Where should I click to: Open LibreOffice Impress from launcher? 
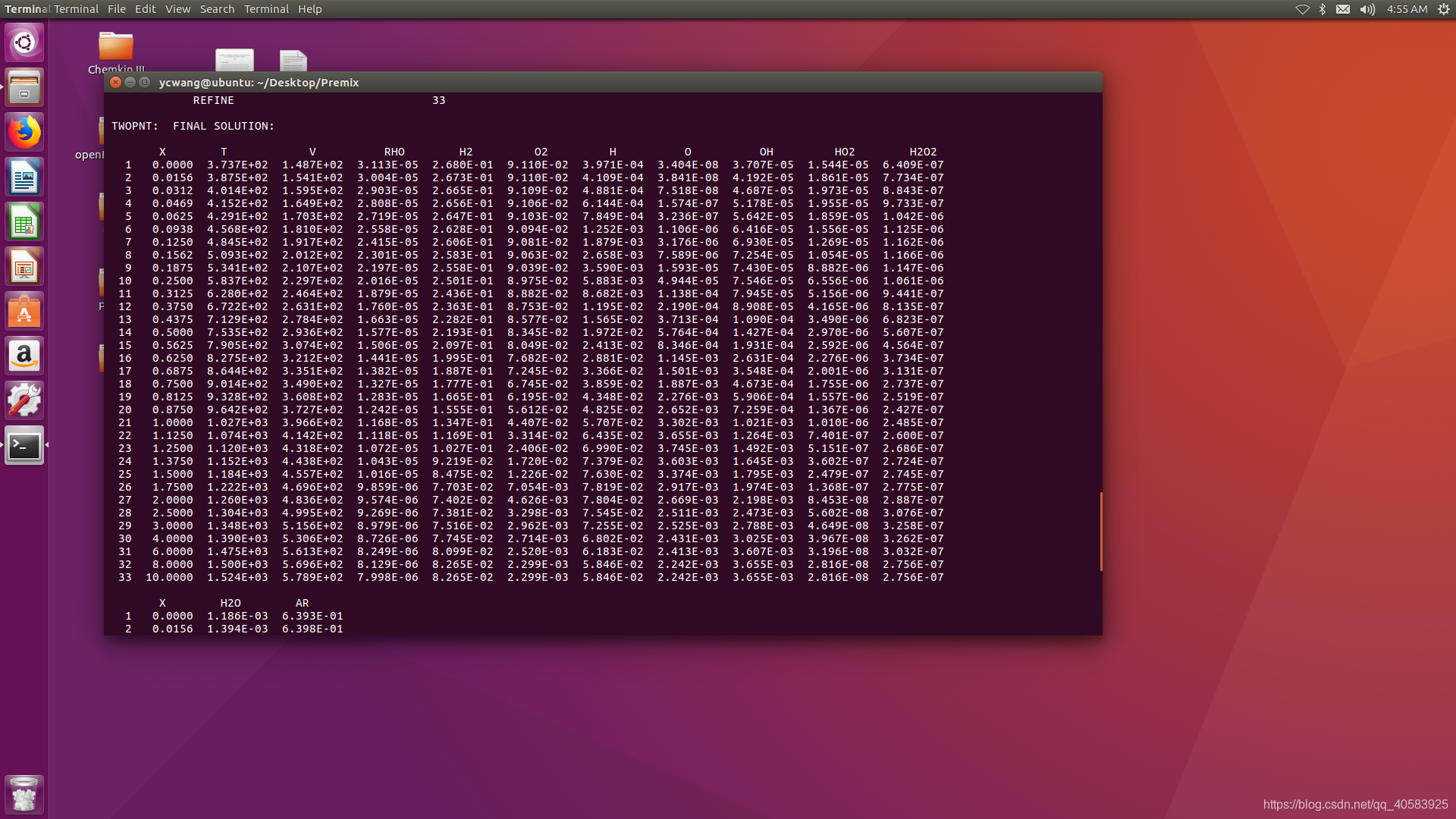pyautogui.click(x=24, y=267)
